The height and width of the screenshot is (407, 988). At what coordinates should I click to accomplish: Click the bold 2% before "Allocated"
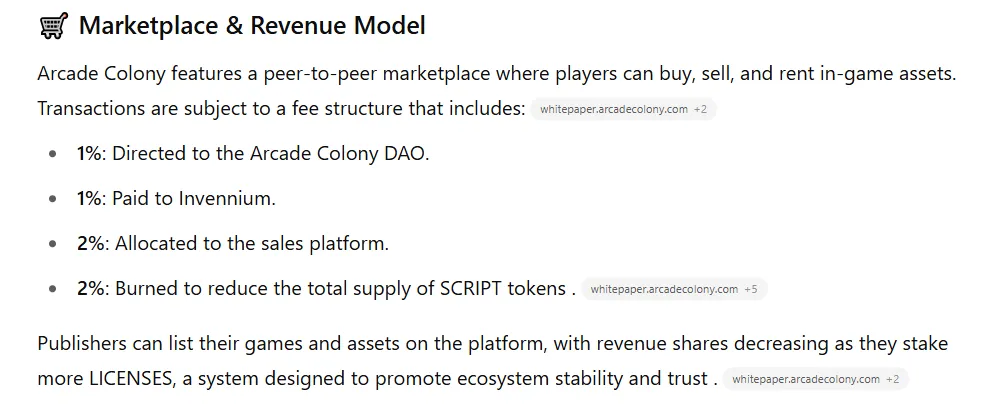[x=90, y=243]
